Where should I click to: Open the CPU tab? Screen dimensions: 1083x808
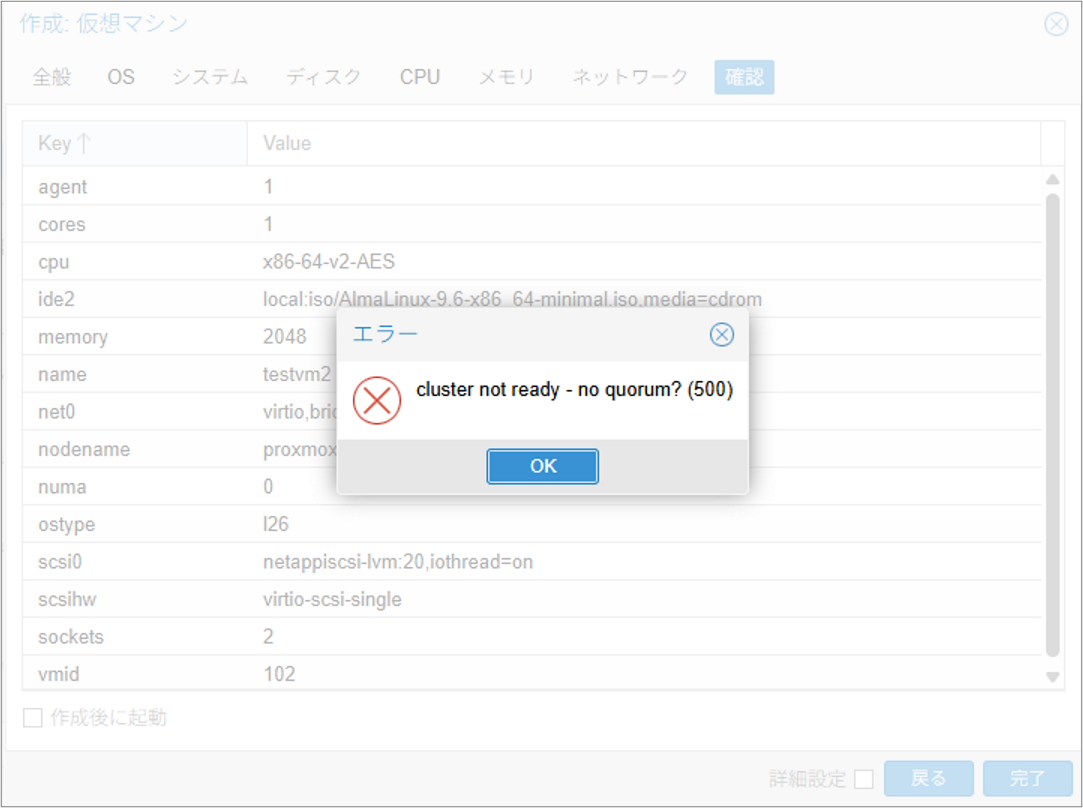(x=420, y=77)
